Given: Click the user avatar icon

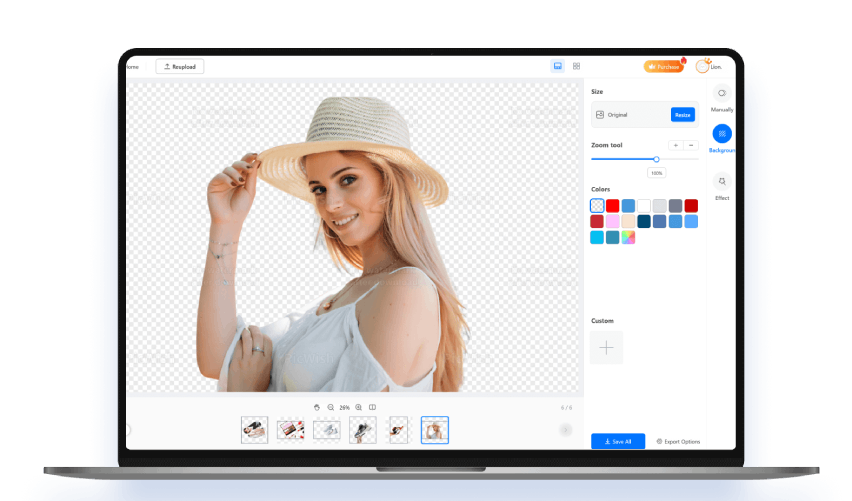Looking at the screenshot, I should point(702,66).
